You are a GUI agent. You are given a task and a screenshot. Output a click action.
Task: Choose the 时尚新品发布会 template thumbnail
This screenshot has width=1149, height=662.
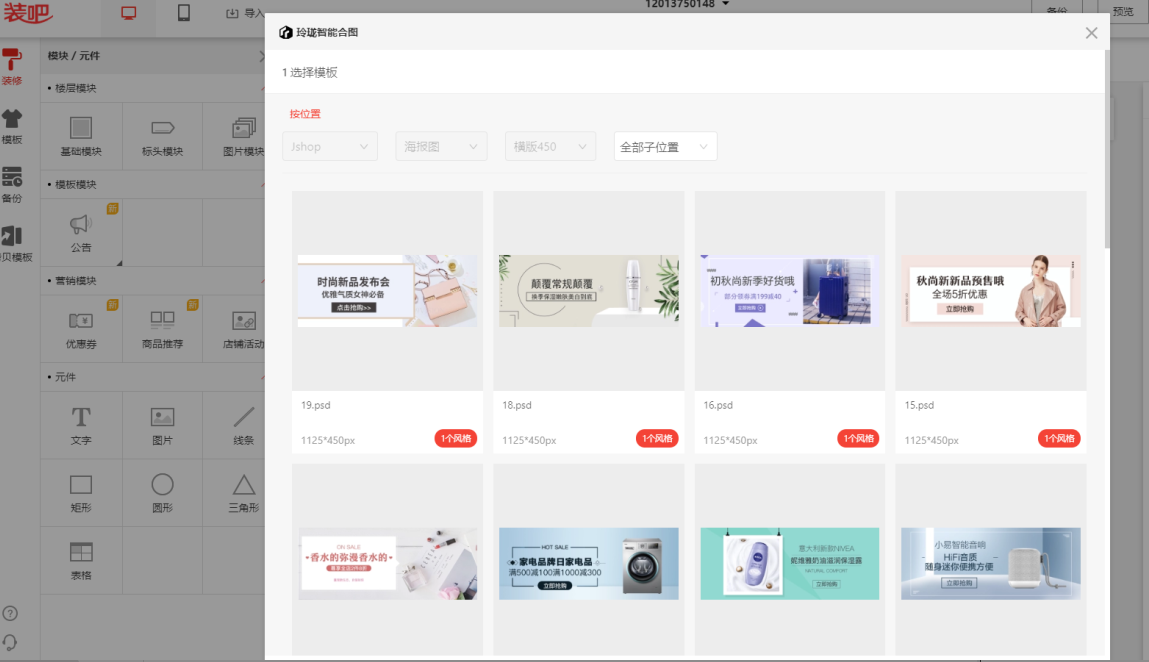click(388, 291)
